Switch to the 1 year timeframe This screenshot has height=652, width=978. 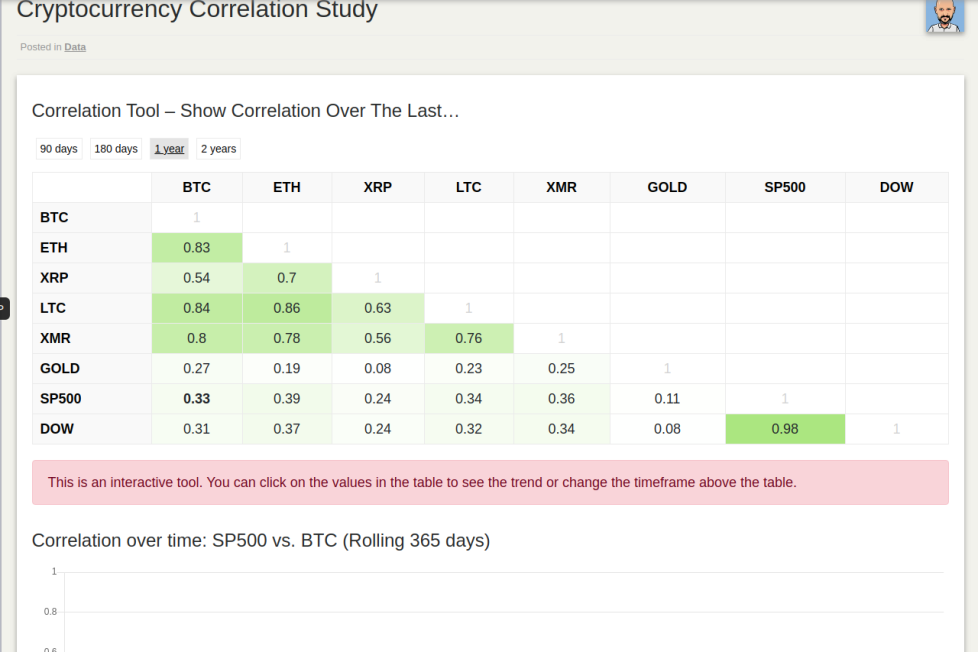[169, 149]
